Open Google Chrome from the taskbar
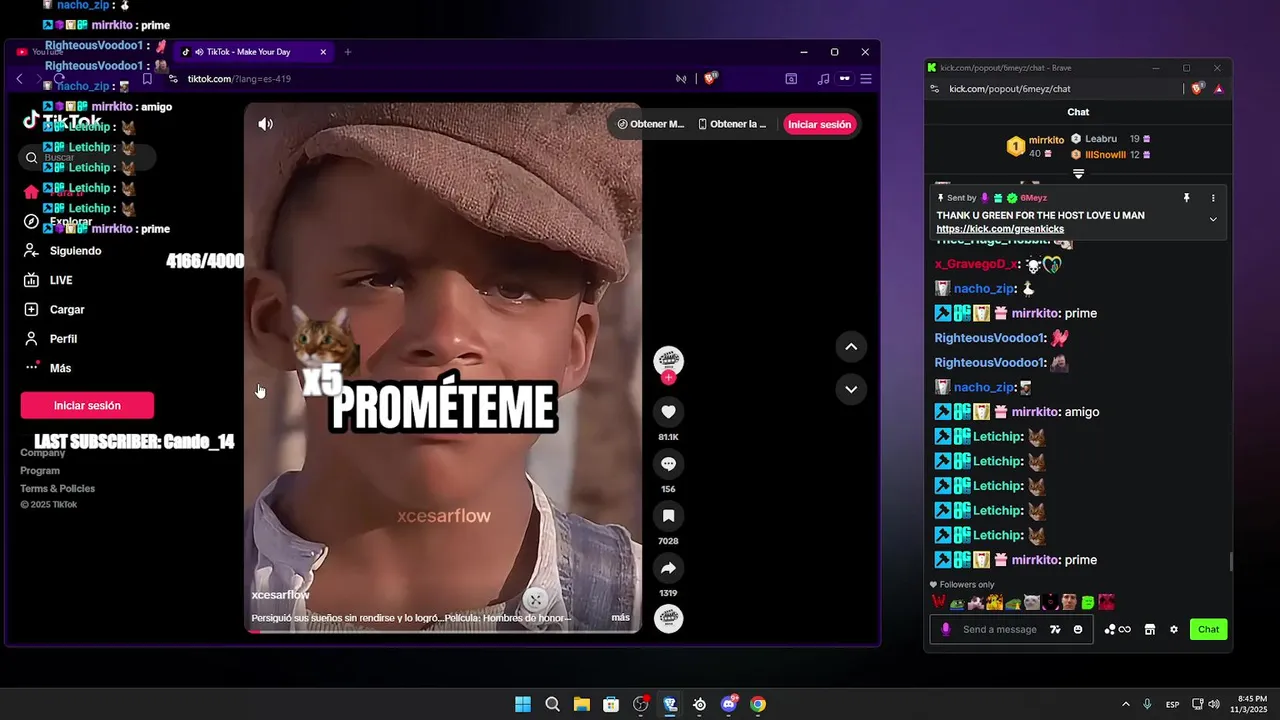 click(758, 704)
